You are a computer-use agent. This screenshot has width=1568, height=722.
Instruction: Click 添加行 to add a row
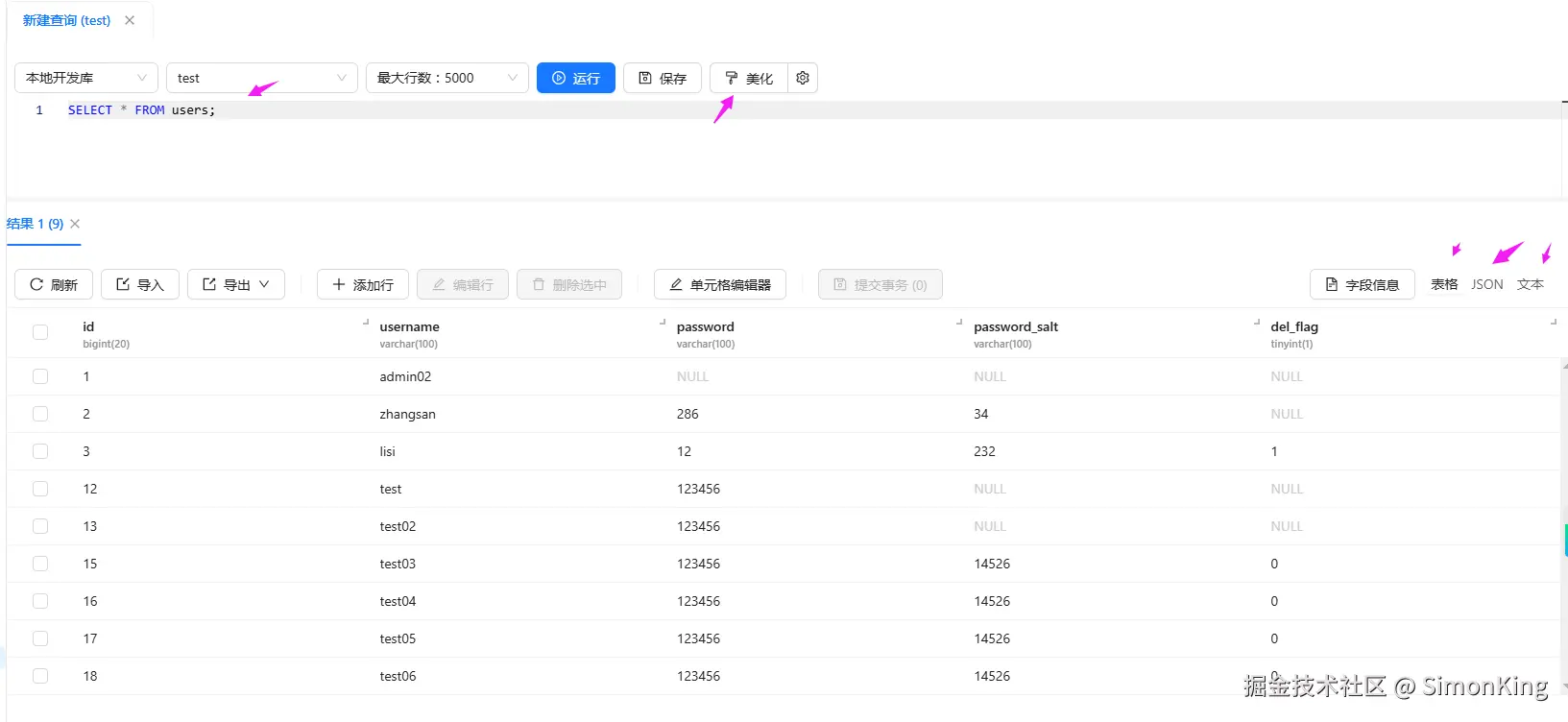[x=363, y=284]
